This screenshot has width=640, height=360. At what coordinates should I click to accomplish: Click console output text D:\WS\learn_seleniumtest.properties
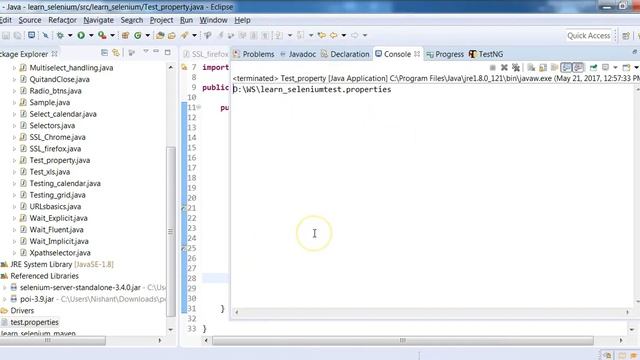pyautogui.click(x=312, y=89)
